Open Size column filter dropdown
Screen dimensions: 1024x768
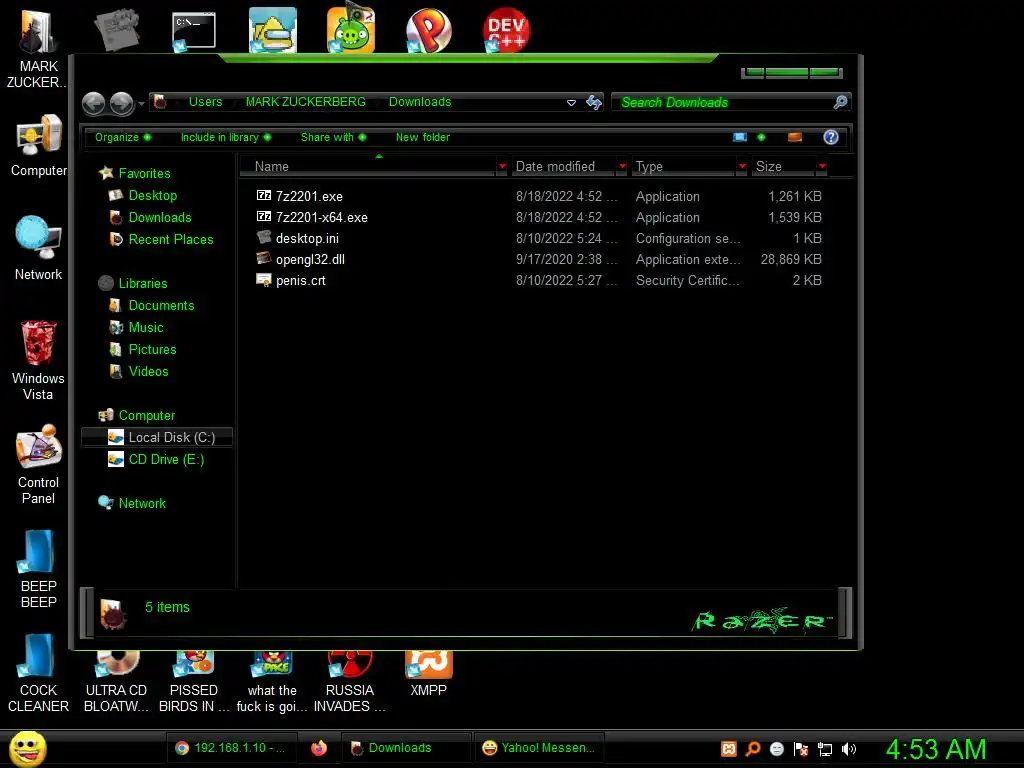(822, 167)
